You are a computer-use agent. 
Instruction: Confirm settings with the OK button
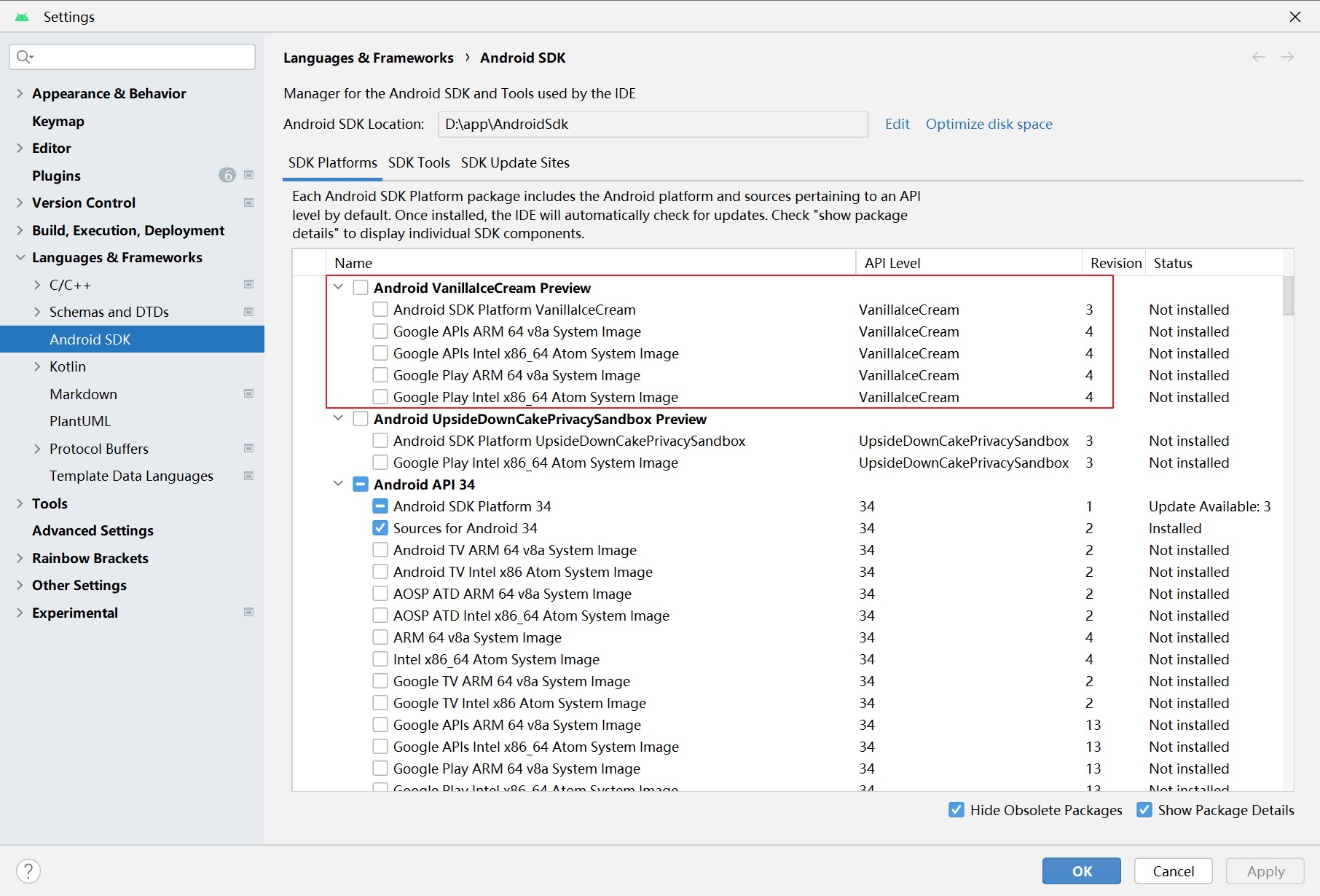click(x=1082, y=871)
